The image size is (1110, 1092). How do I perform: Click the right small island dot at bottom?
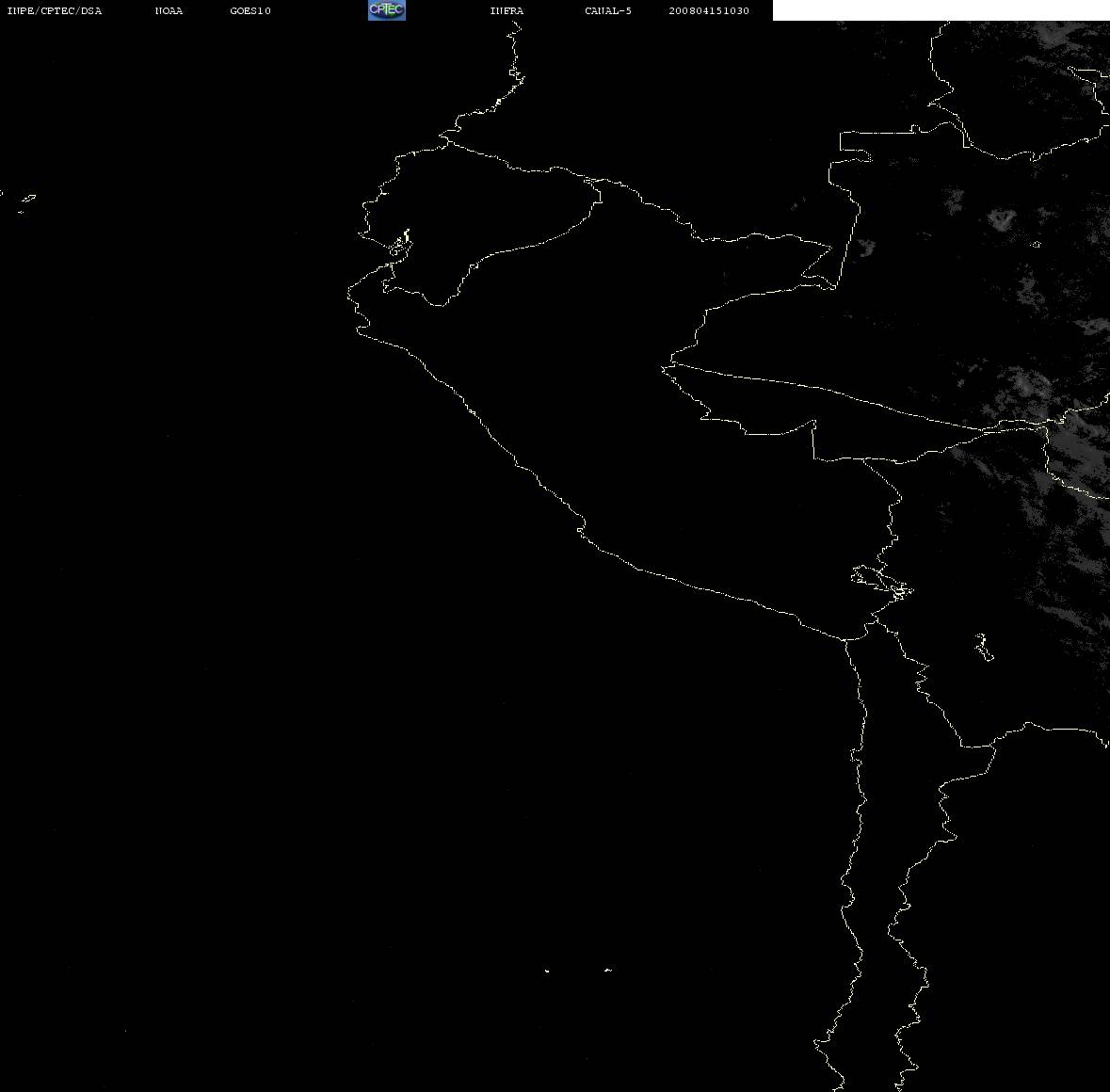pyautogui.click(x=608, y=970)
